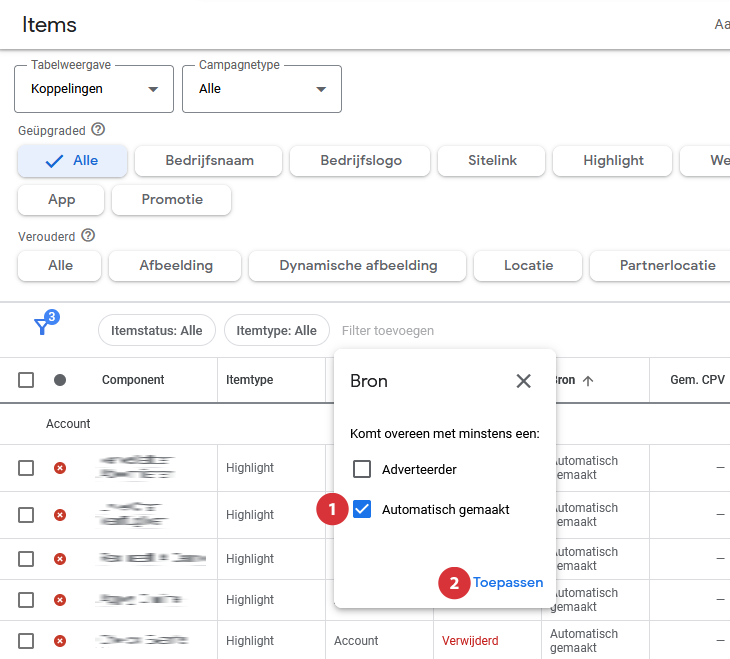Select the fourth Highlight row checkbox
The height and width of the screenshot is (659, 730).
pos(26,599)
